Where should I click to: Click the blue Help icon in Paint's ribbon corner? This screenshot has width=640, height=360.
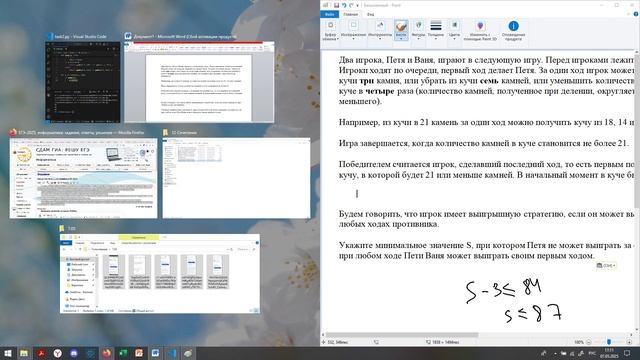pos(636,14)
